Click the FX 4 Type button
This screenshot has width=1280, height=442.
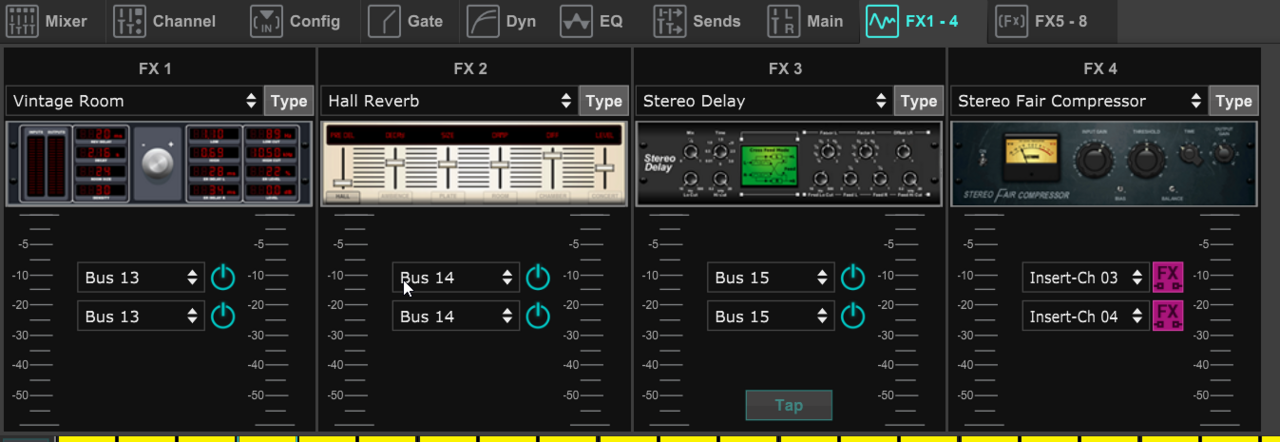pos(1234,101)
